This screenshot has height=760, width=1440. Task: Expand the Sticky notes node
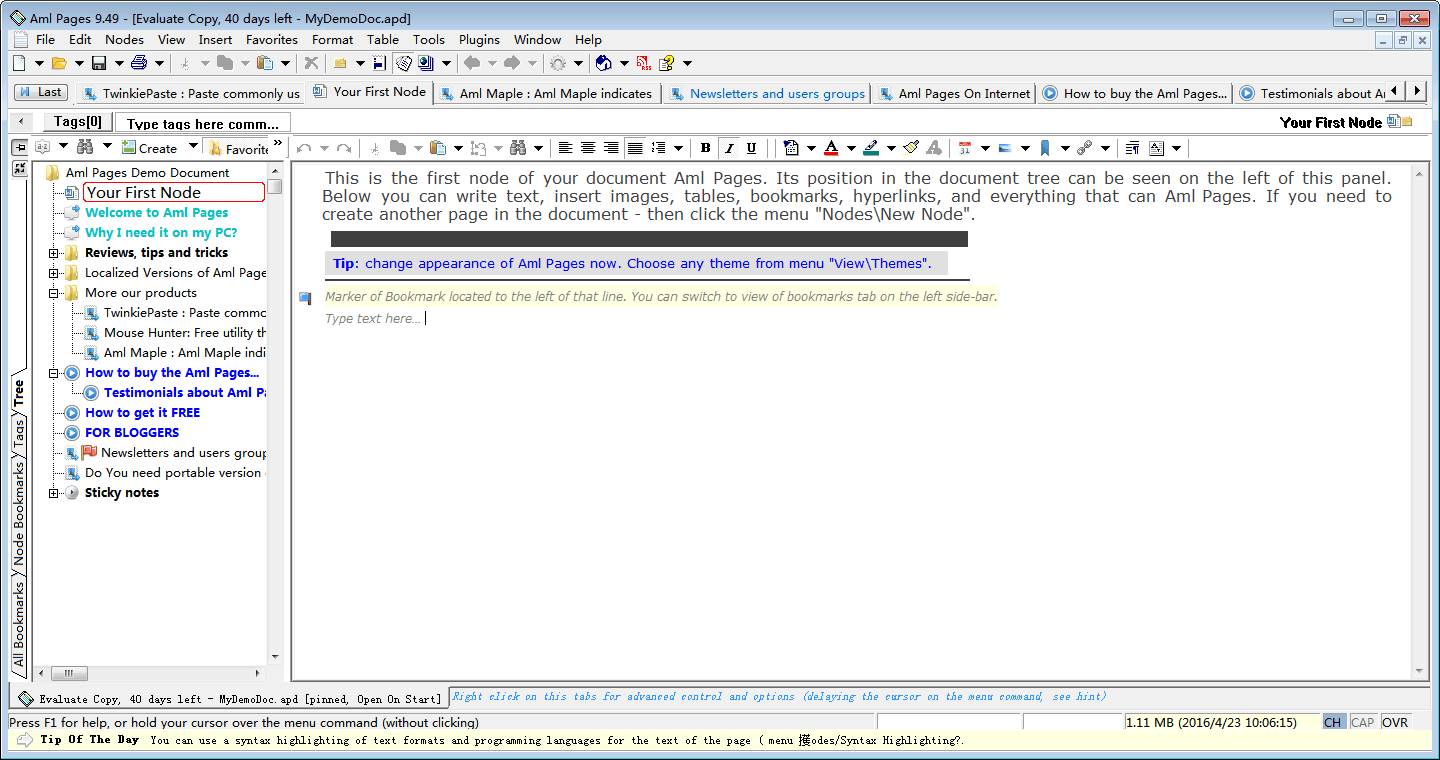54,493
